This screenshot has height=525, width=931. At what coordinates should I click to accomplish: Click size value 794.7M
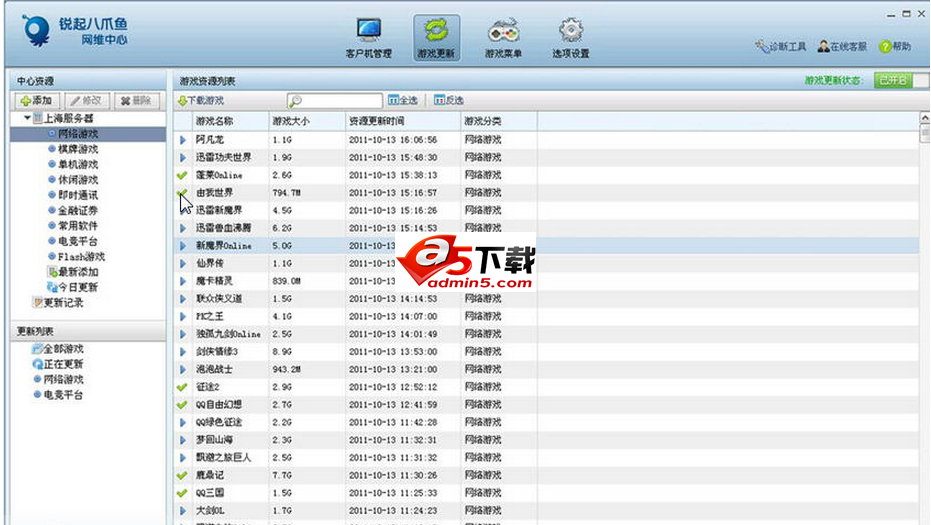286,193
